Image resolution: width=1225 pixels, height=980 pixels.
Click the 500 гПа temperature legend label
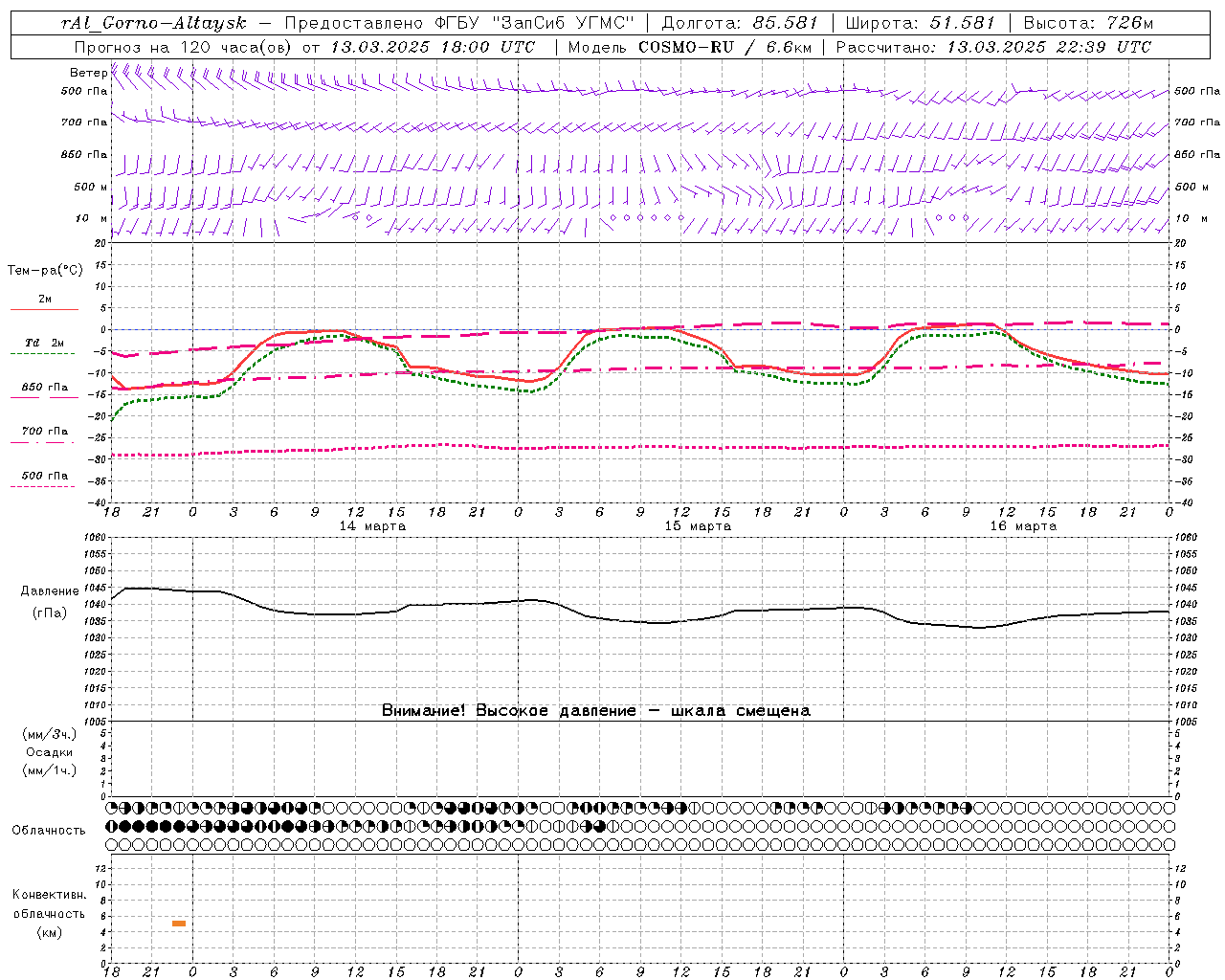coord(44,476)
